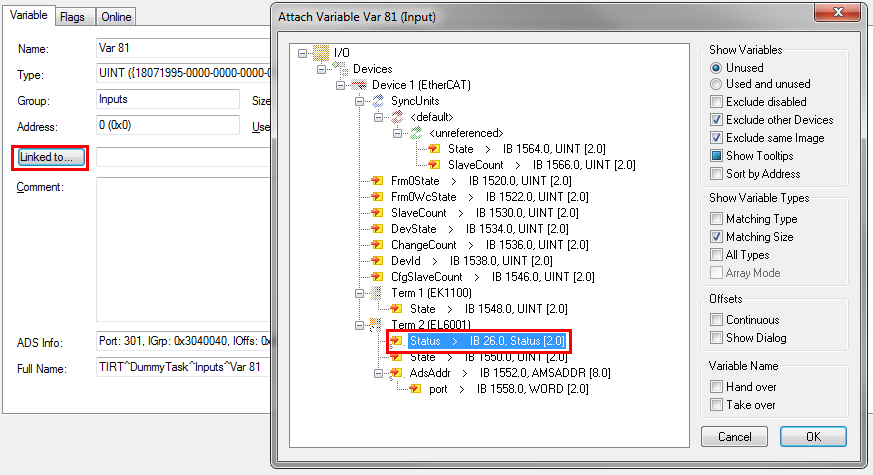This screenshot has width=873, height=475.
Task: Collapse the <default> node
Action: pos(378,117)
